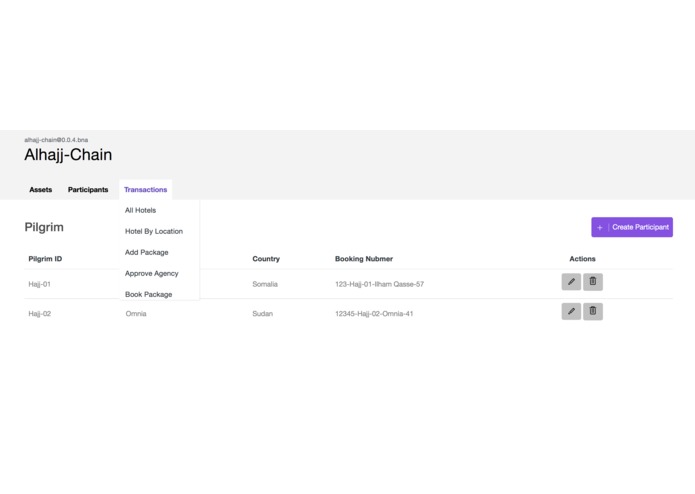695x494 pixels.
Task: Click the Create Participant button
Action: click(x=632, y=227)
